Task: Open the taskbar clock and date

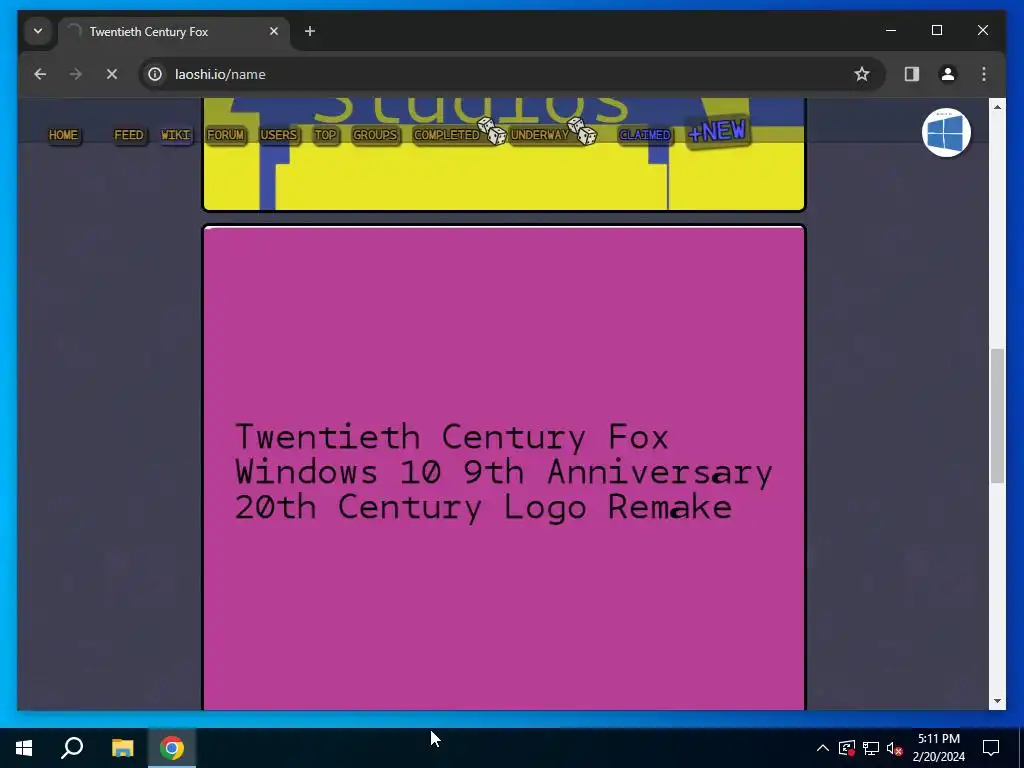Action: click(938, 748)
